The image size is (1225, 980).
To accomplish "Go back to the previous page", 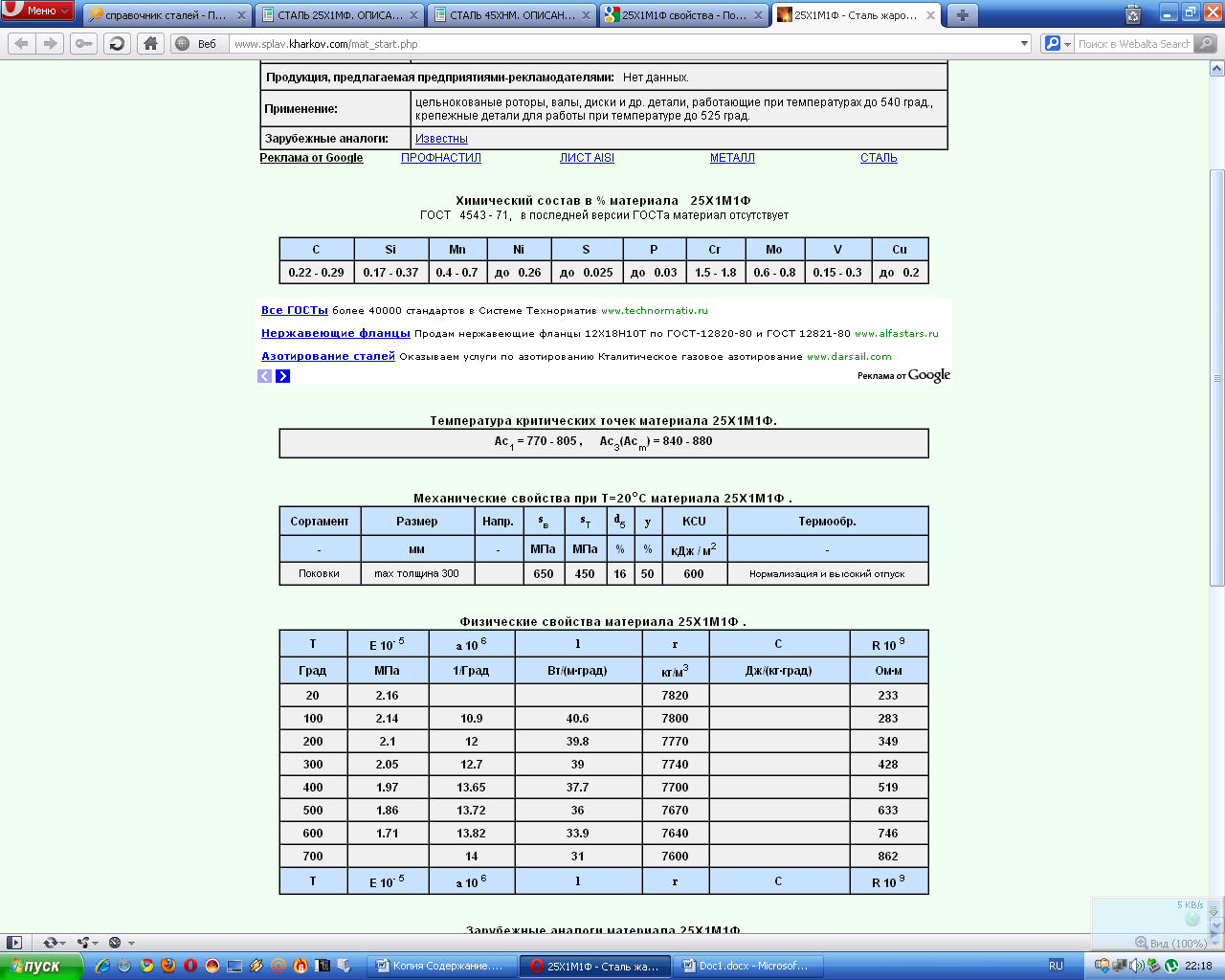I will [x=22, y=43].
